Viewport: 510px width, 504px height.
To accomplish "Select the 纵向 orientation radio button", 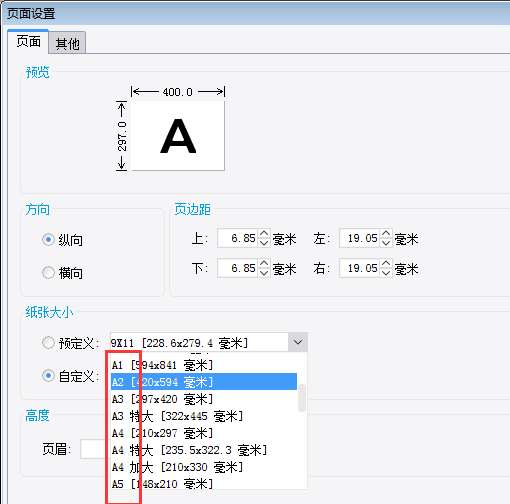I will coord(48,240).
